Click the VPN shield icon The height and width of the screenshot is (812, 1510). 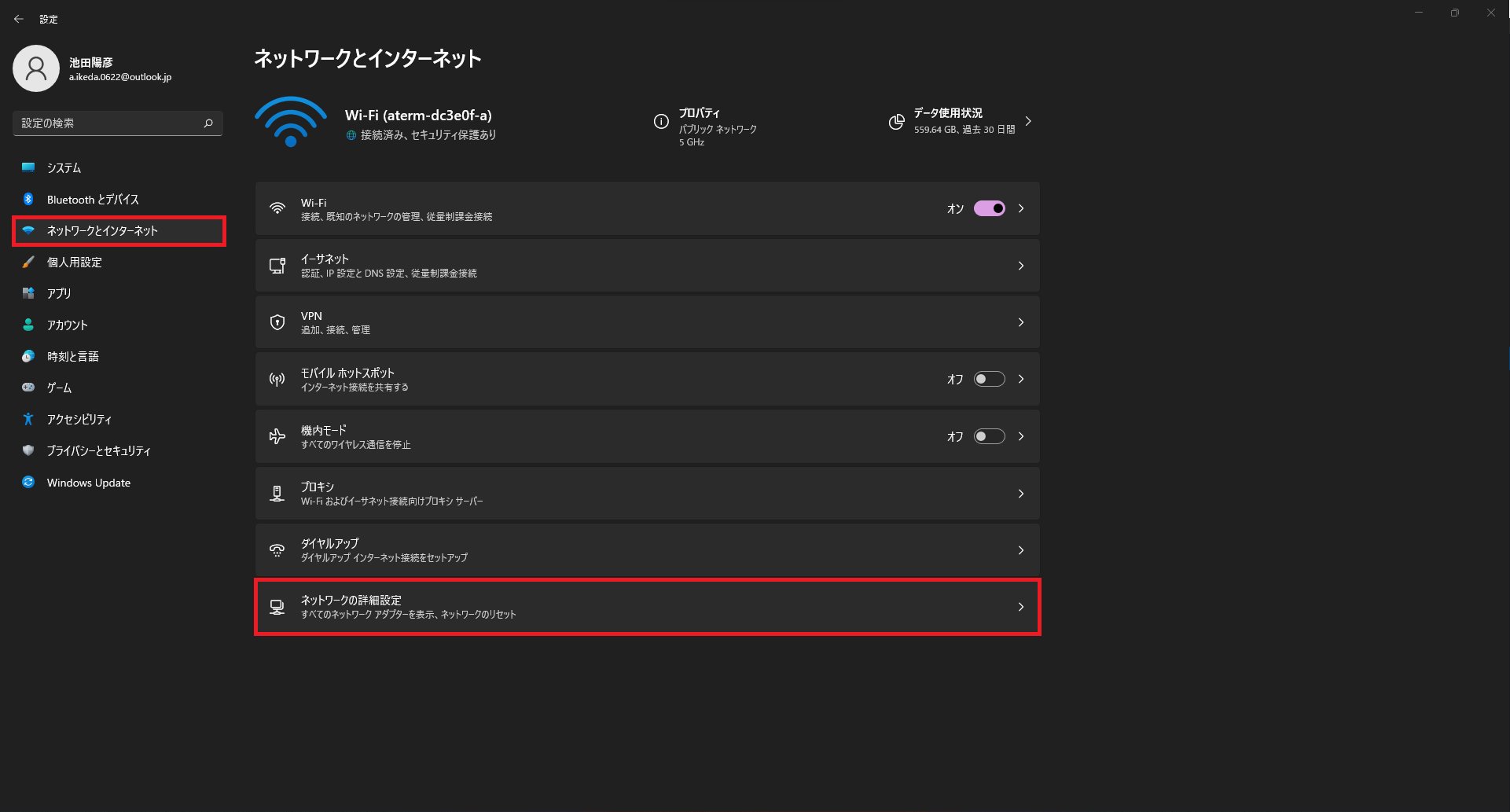point(277,322)
